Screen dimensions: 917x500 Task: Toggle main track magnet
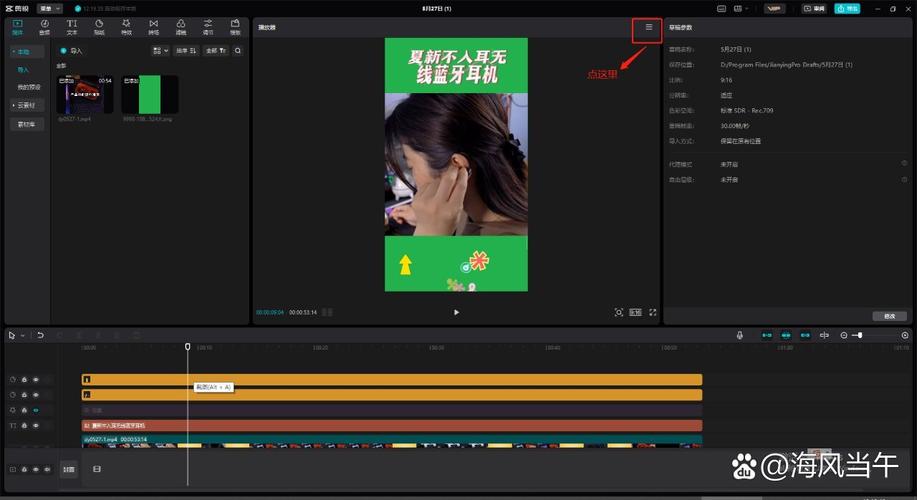pos(767,335)
